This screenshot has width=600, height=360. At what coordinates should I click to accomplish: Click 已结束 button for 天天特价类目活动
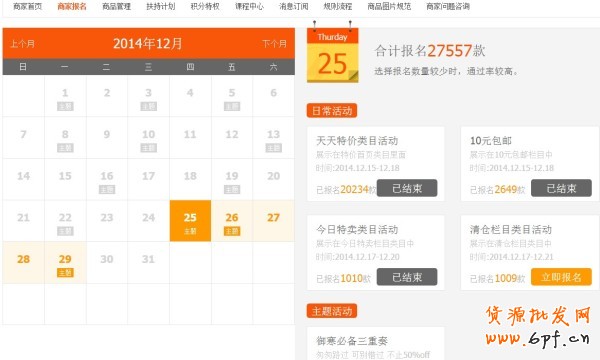(407, 188)
